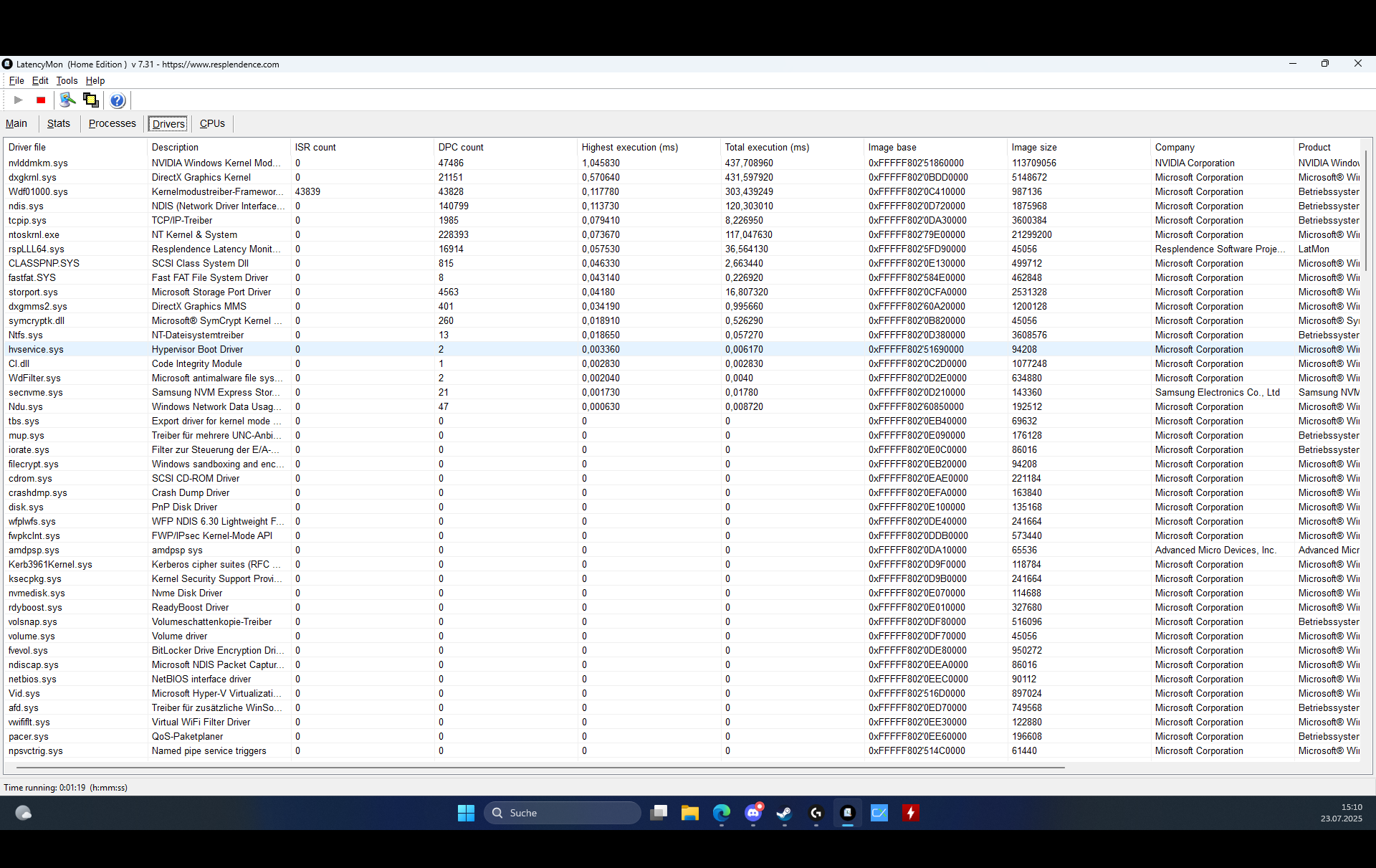Stop the latency monitor with red square
The width and height of the screenshot is (1376, 868).
41,100
